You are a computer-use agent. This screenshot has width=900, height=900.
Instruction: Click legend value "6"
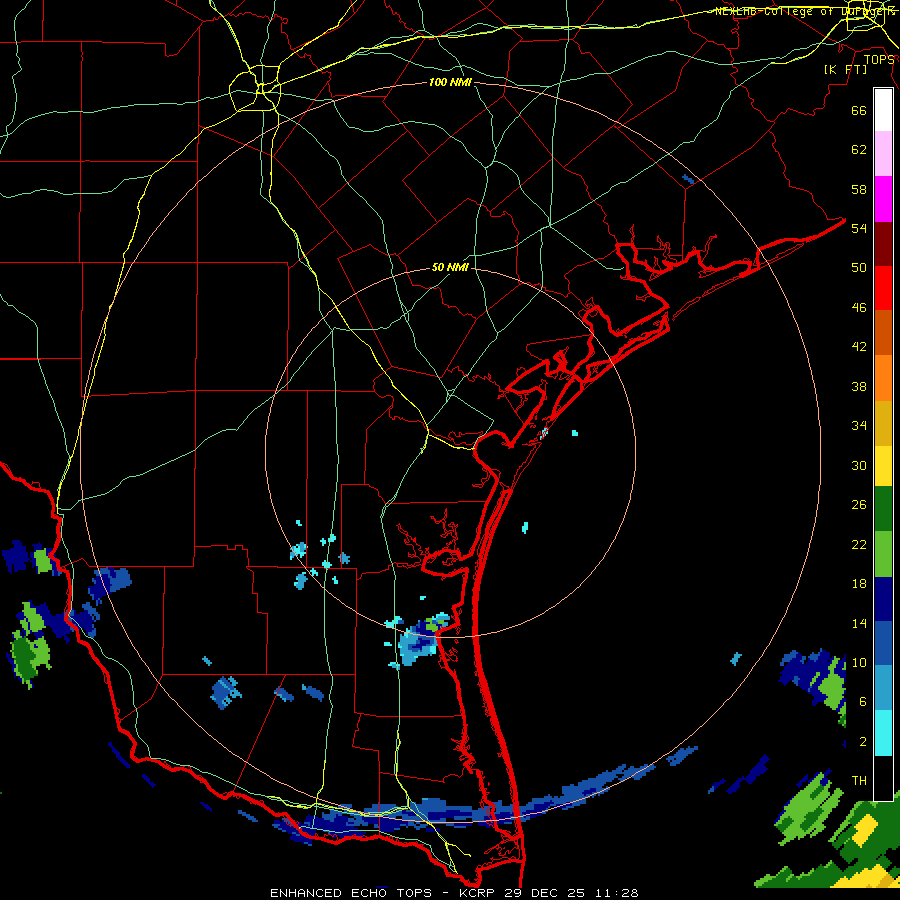click(863, 701)
